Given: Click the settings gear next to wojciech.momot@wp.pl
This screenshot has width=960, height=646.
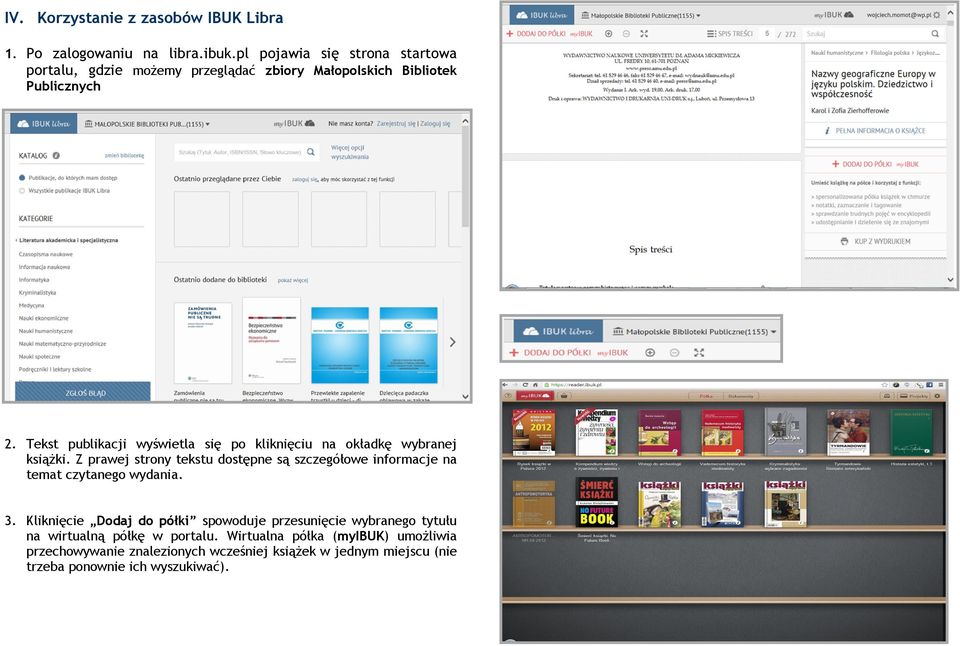Looking at the screenshot, I should pyautogui.click(x=936, y=15).
